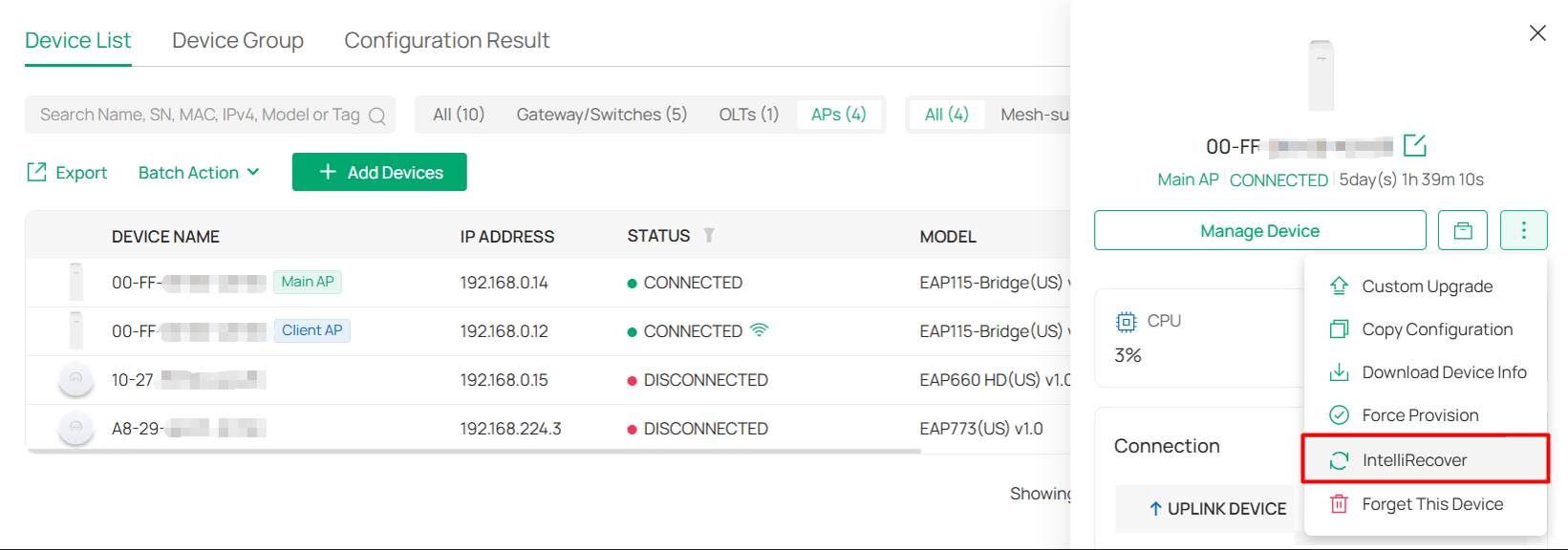Image resolution: width=1568 pixels, height=550 pixels.
Task: Click the Manage Device button
Action: tap(1259, 230)
